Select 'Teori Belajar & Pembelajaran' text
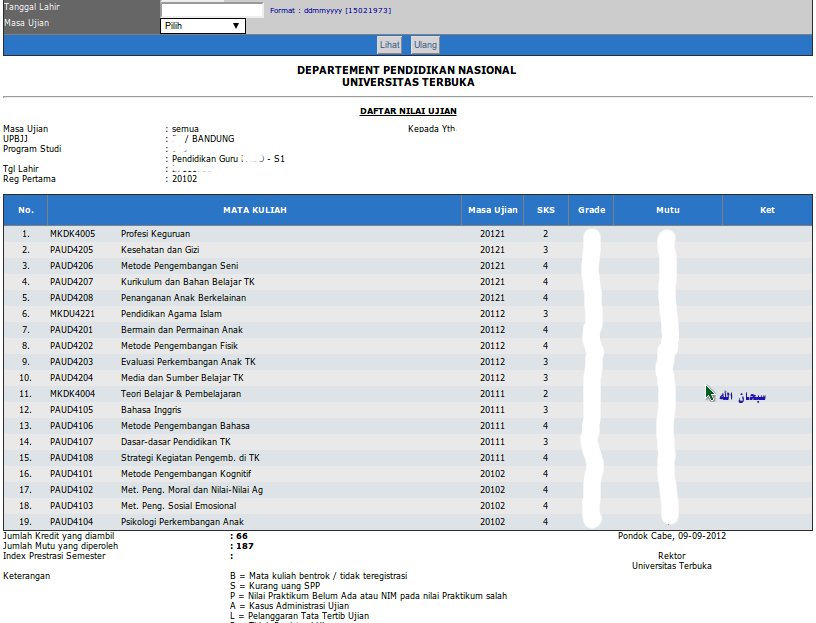 pos(181,394)
